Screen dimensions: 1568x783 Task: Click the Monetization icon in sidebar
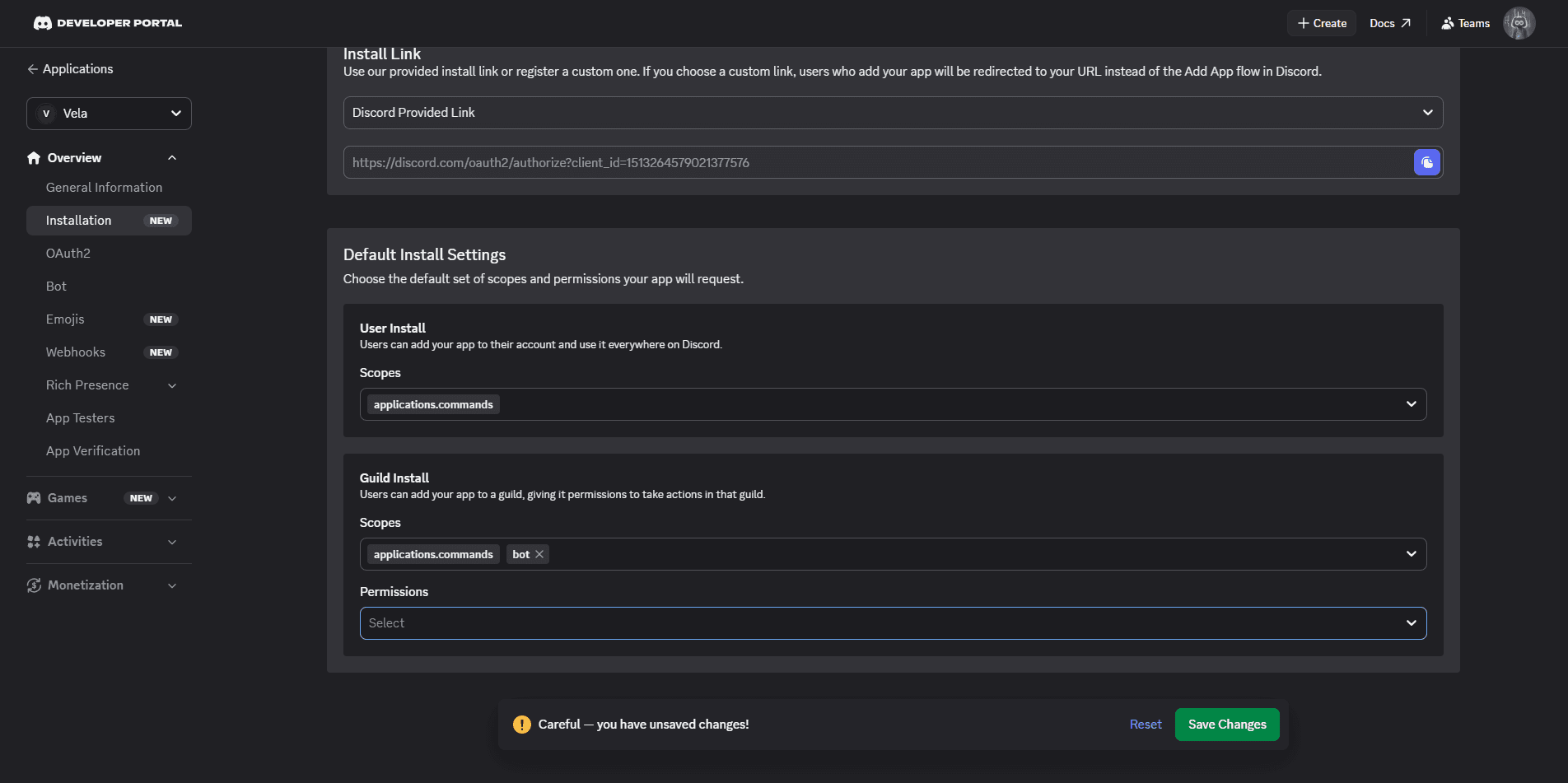[x=34, y=585]
